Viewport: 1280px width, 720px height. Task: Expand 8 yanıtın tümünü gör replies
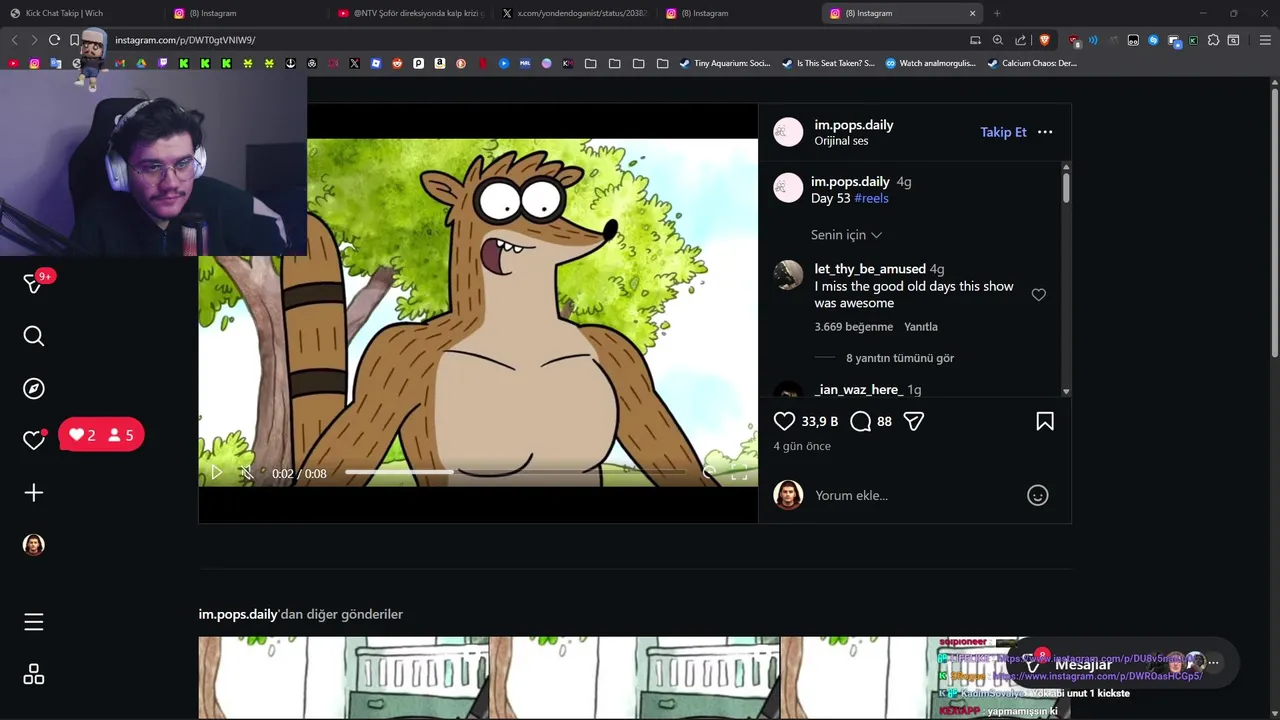900,358
